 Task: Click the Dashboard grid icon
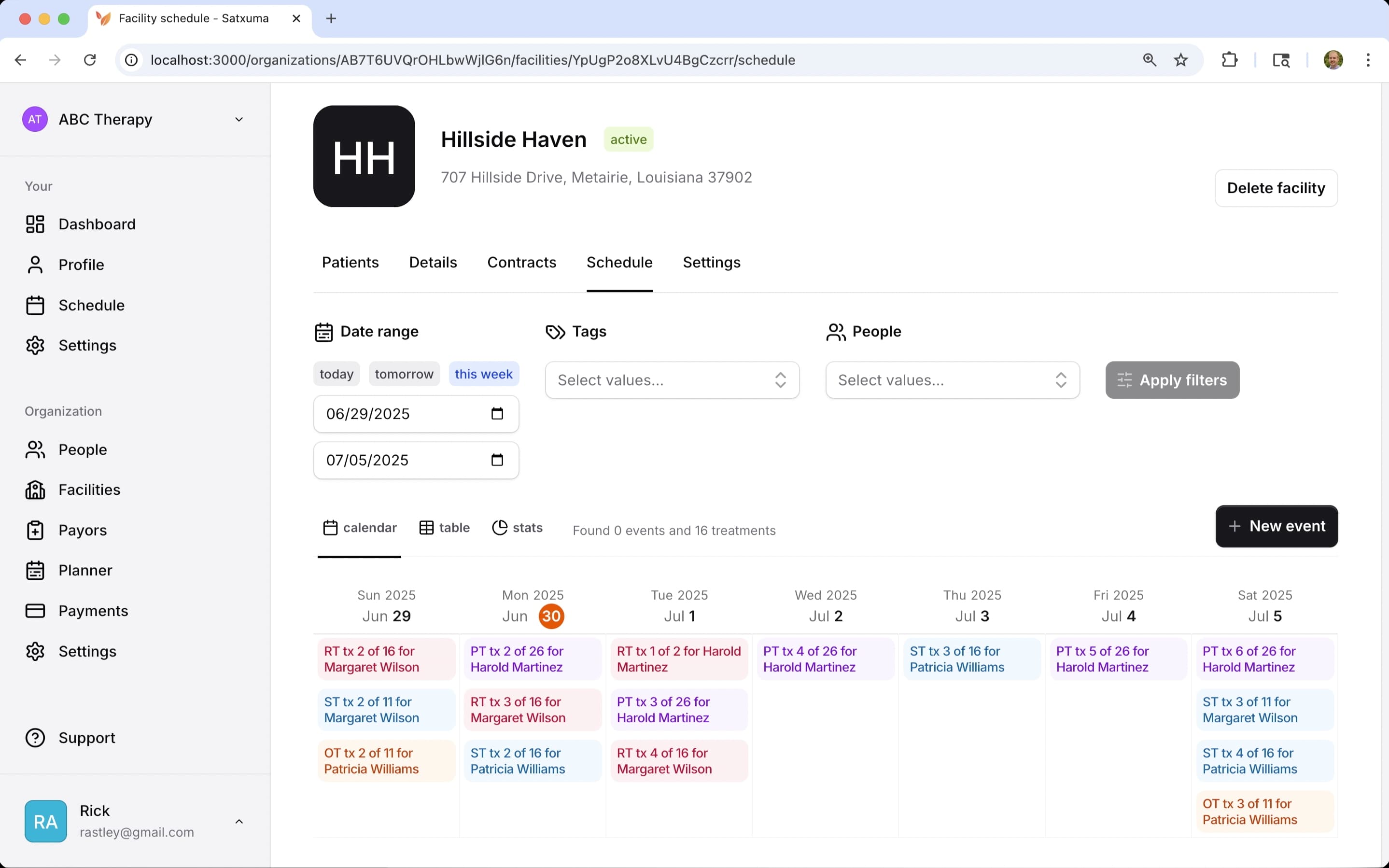35,224
